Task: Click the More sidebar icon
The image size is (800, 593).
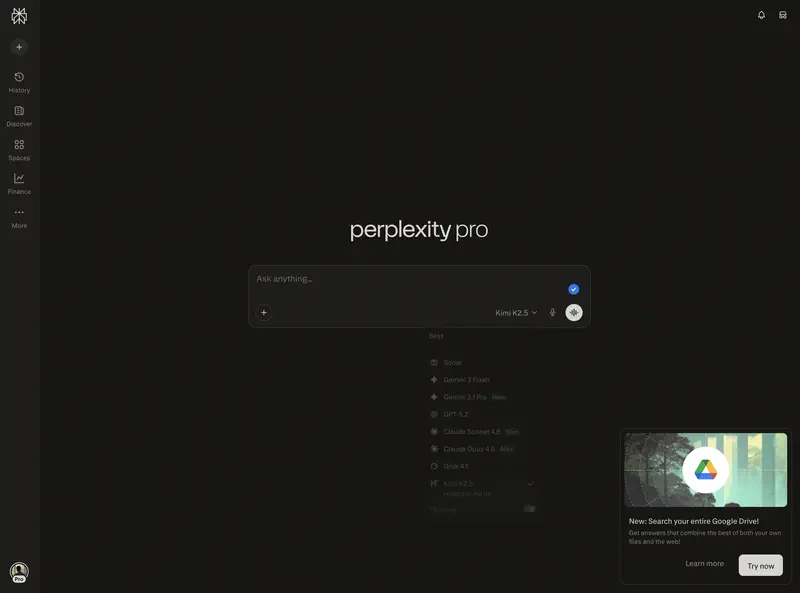Action: pos(19,217)
